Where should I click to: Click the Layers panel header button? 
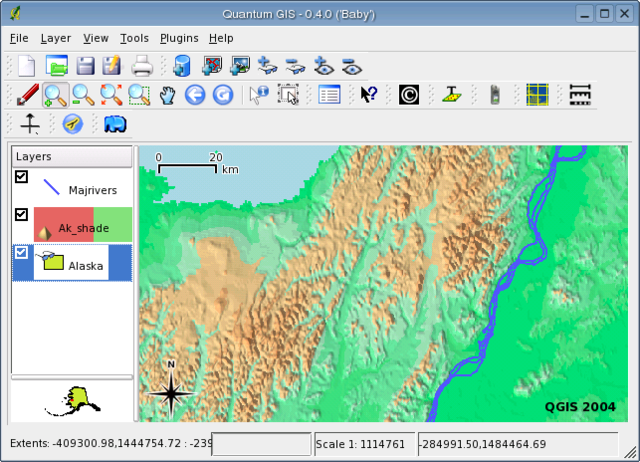click(71, 157)
